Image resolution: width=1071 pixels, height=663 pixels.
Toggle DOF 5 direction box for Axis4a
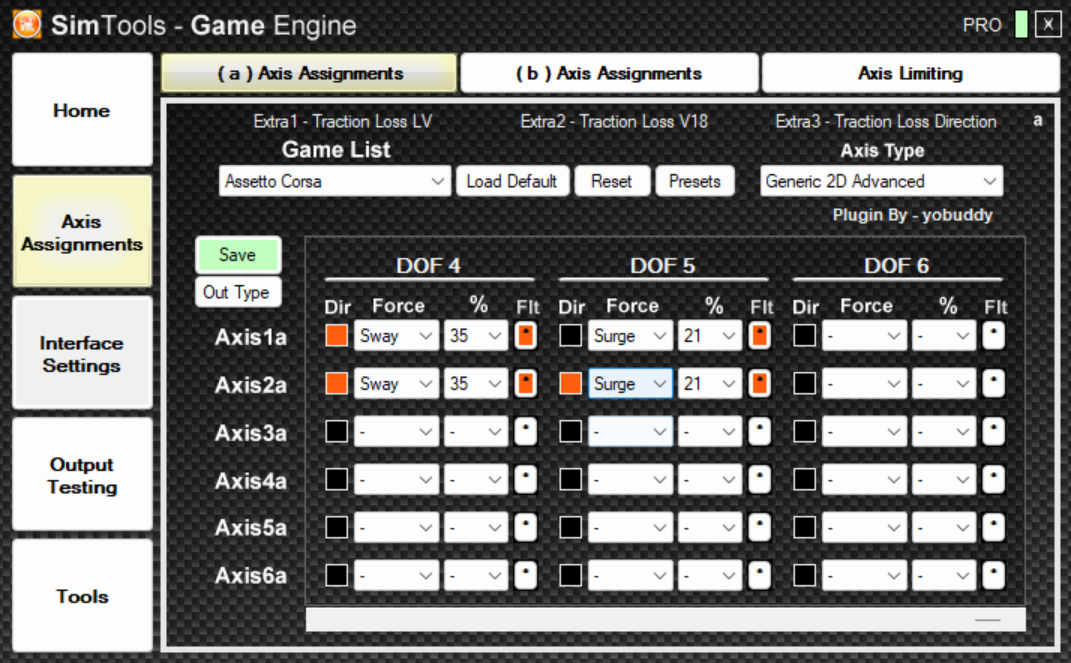click(570, 479)
